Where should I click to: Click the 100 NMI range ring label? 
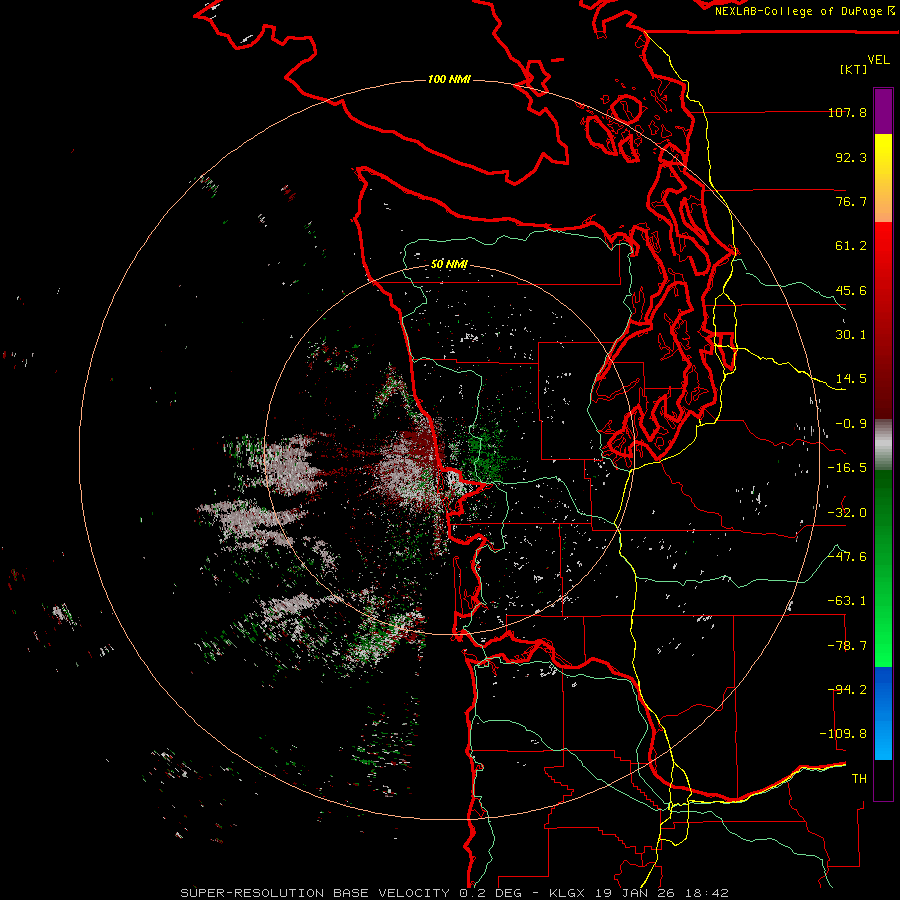[x=449, y=79]
